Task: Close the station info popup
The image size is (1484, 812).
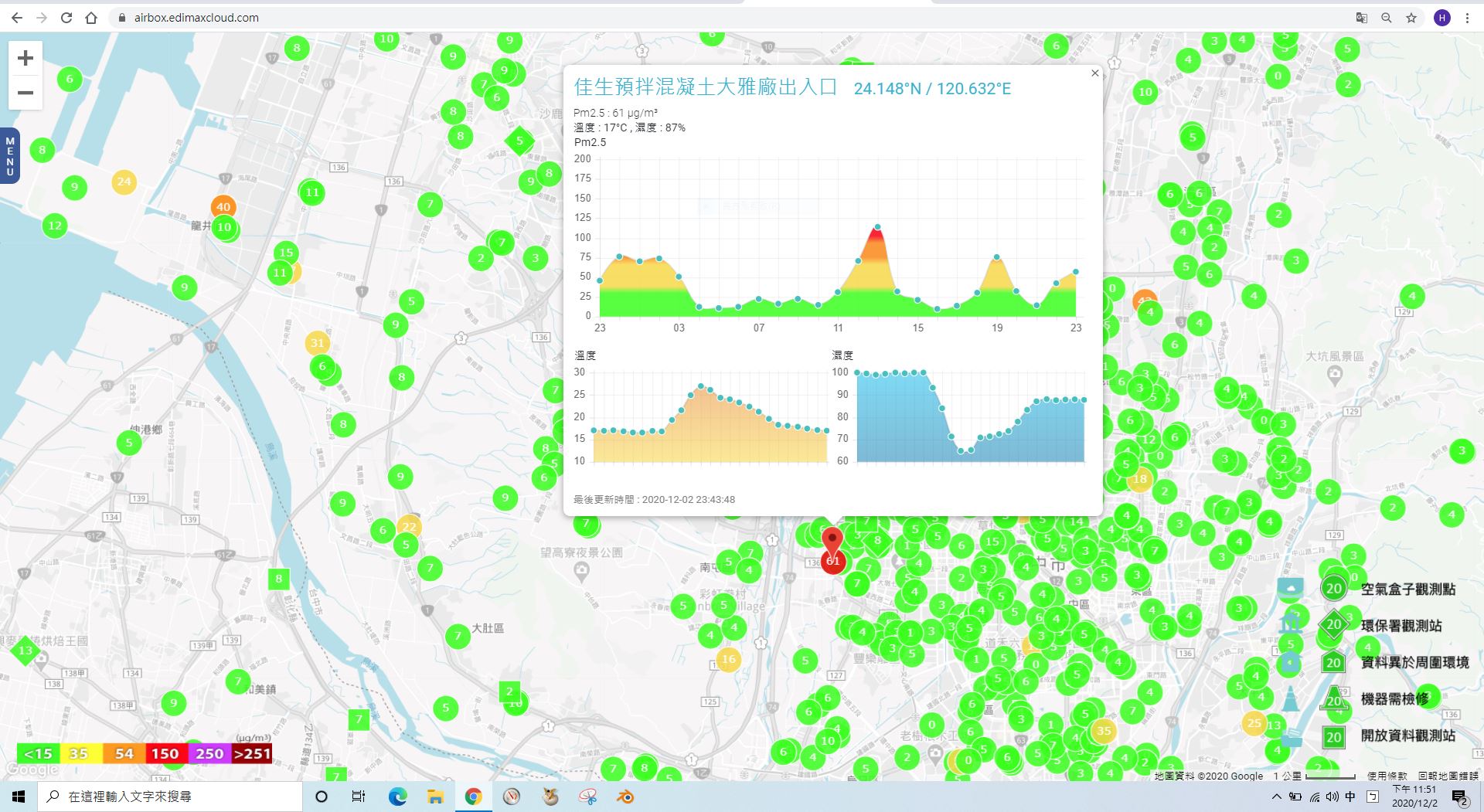Action: click(x=1094, y=73)
